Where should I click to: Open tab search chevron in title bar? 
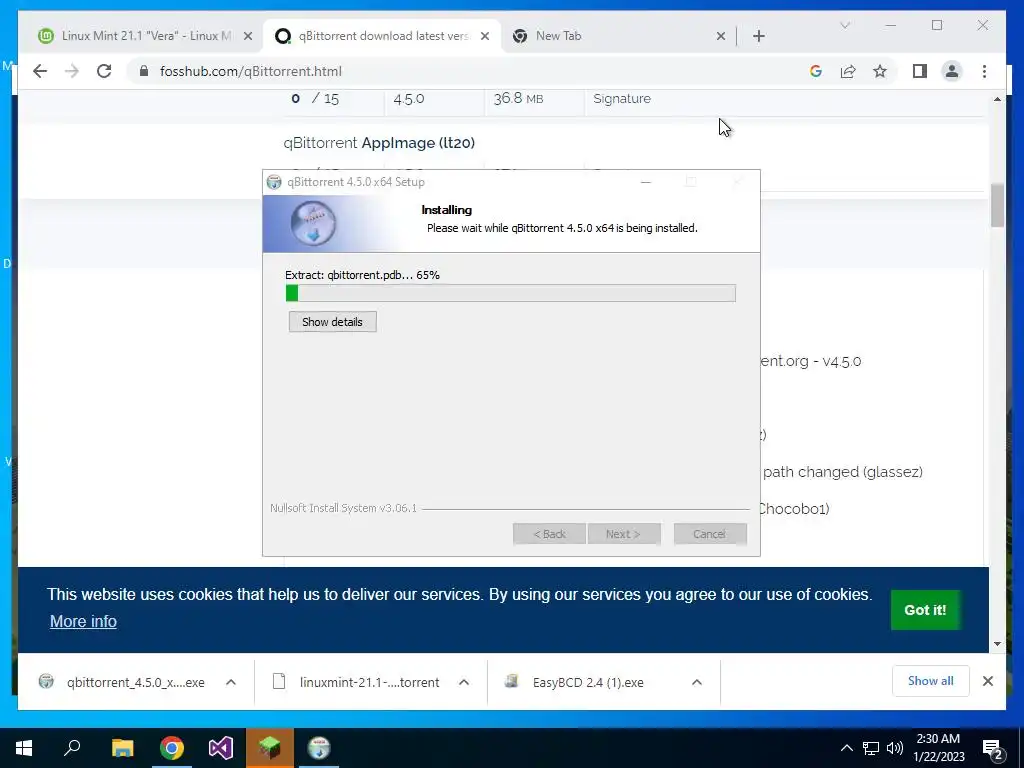844,25
